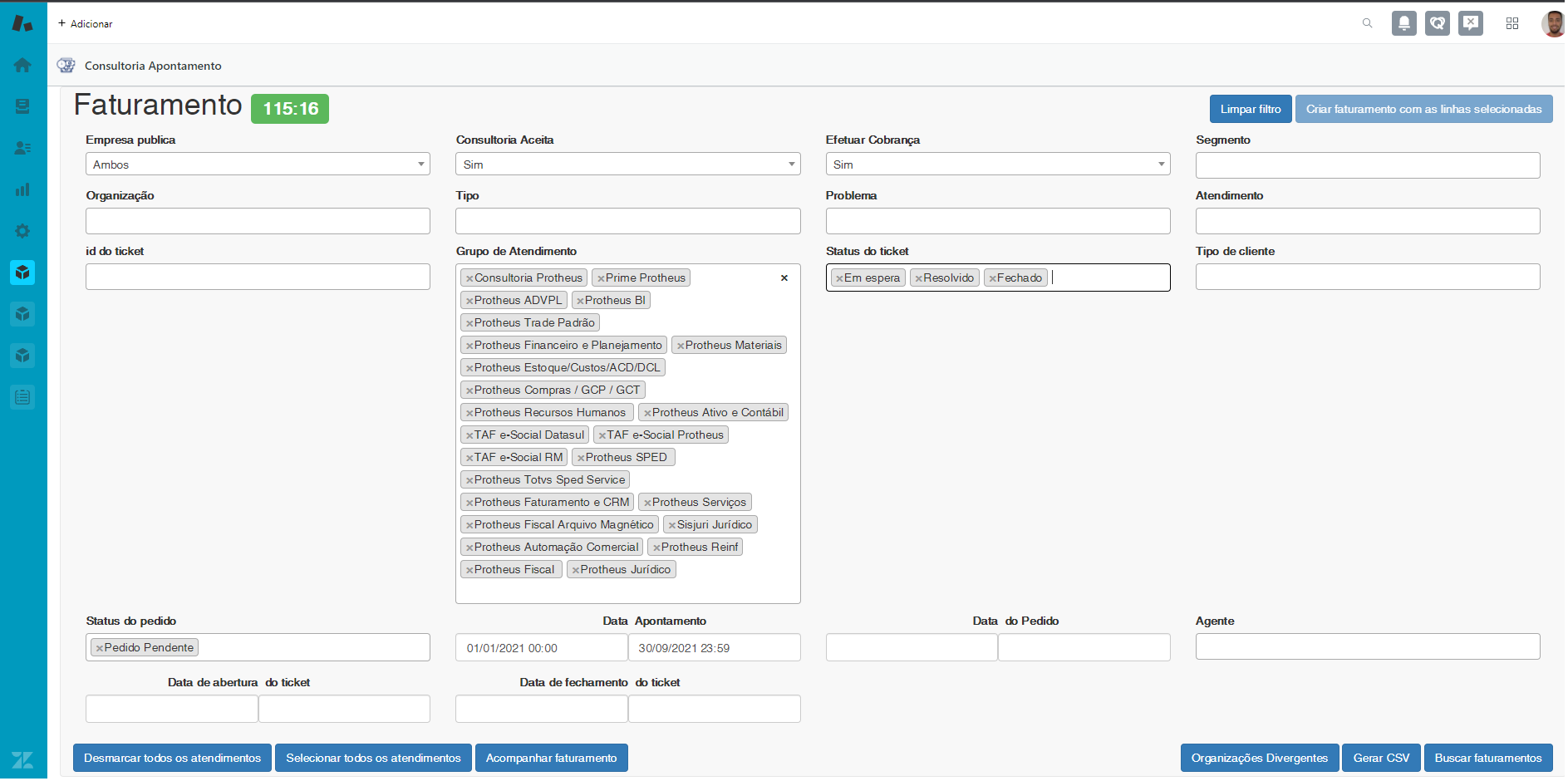1568x781 pixels.
Task: Clear all Grupo de Atendimento selections
Action: coord(784,278)
